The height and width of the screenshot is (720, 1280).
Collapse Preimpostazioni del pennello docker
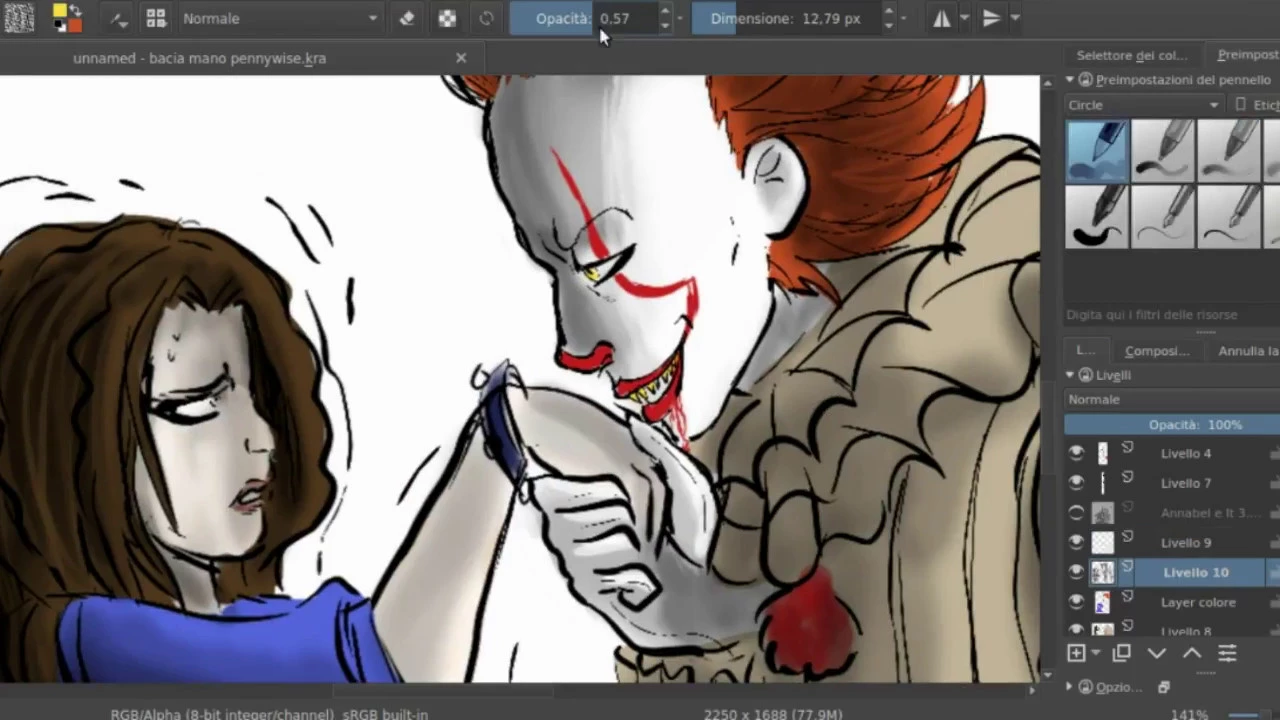click(1069, 79)
